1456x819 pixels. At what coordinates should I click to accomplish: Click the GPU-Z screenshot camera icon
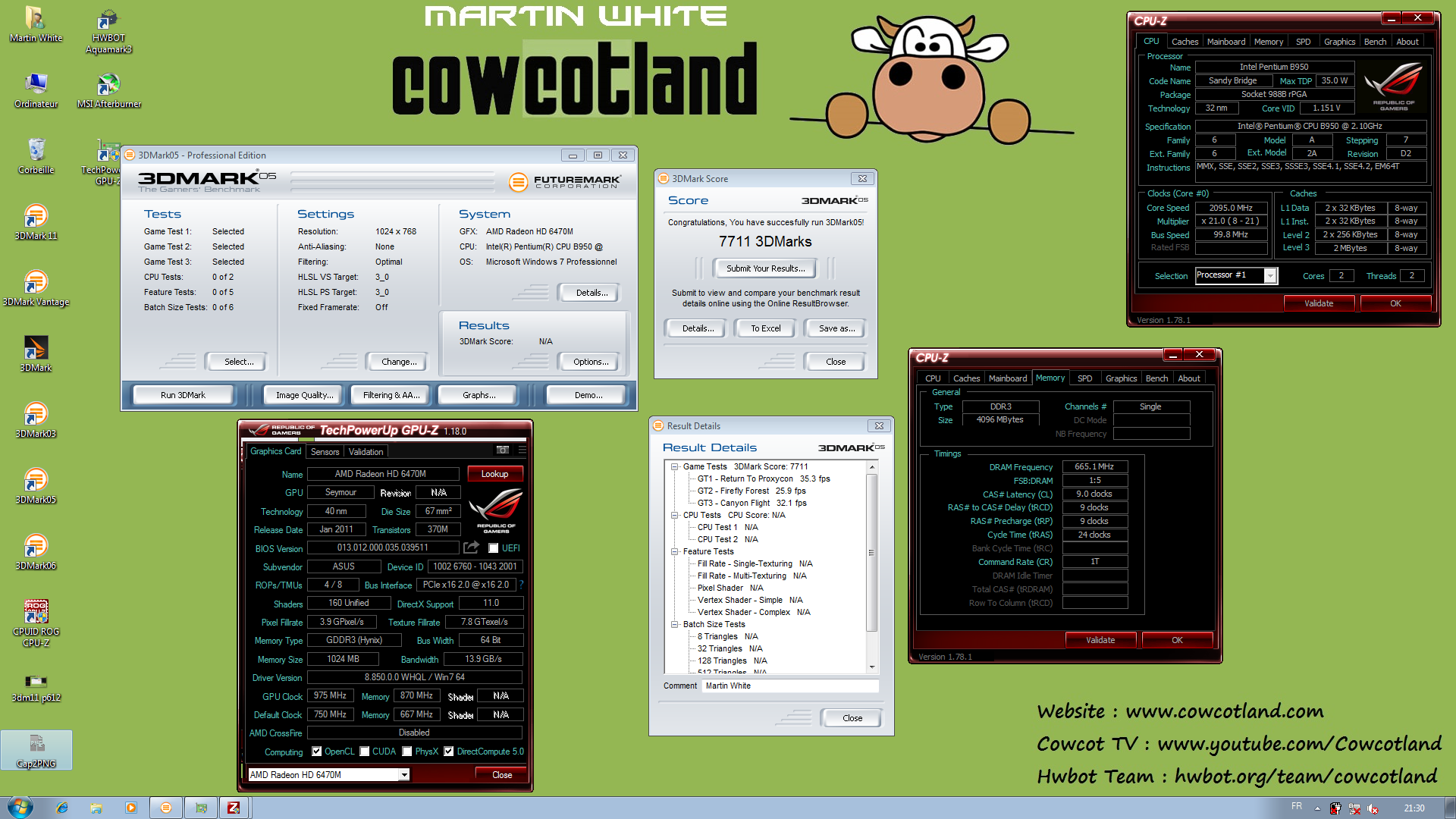click(502, 450)
